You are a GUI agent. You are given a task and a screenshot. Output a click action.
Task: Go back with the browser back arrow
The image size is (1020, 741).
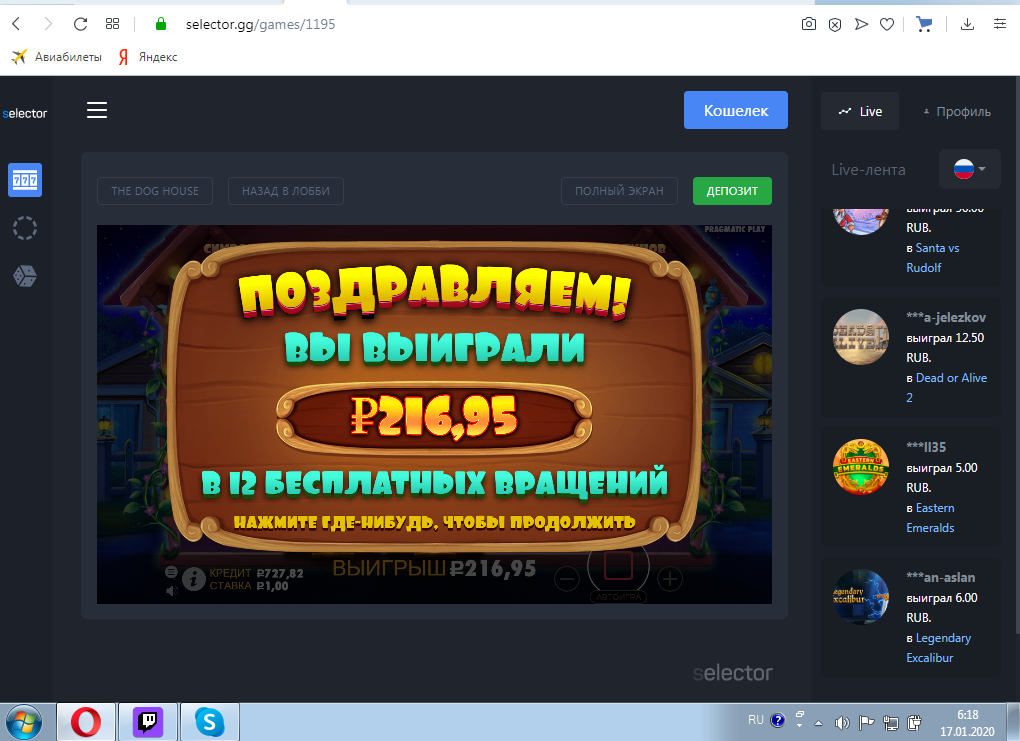pos(17,24)
